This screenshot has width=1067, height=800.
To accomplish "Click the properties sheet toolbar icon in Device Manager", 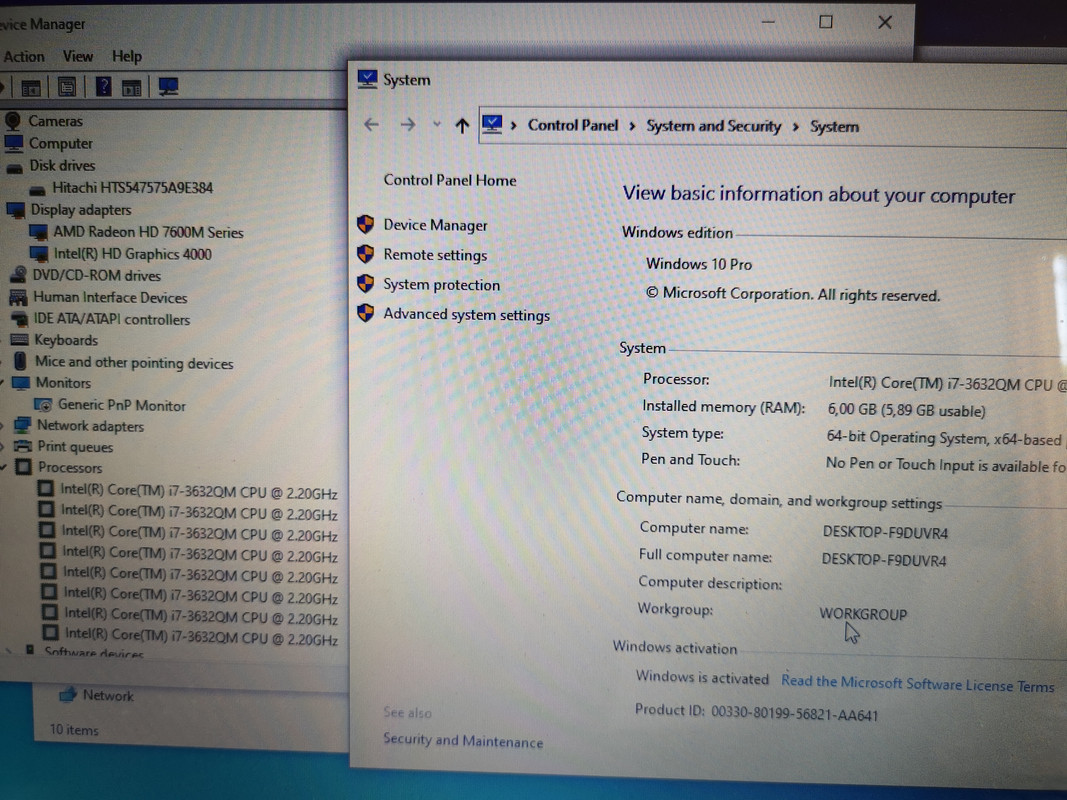I will pyautogui.click(x=67, y=86).
